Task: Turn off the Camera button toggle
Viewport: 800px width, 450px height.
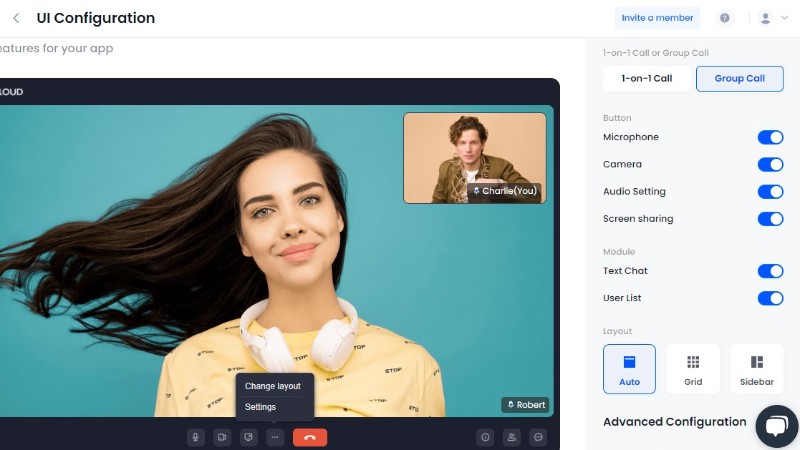Action: (770, 164)
